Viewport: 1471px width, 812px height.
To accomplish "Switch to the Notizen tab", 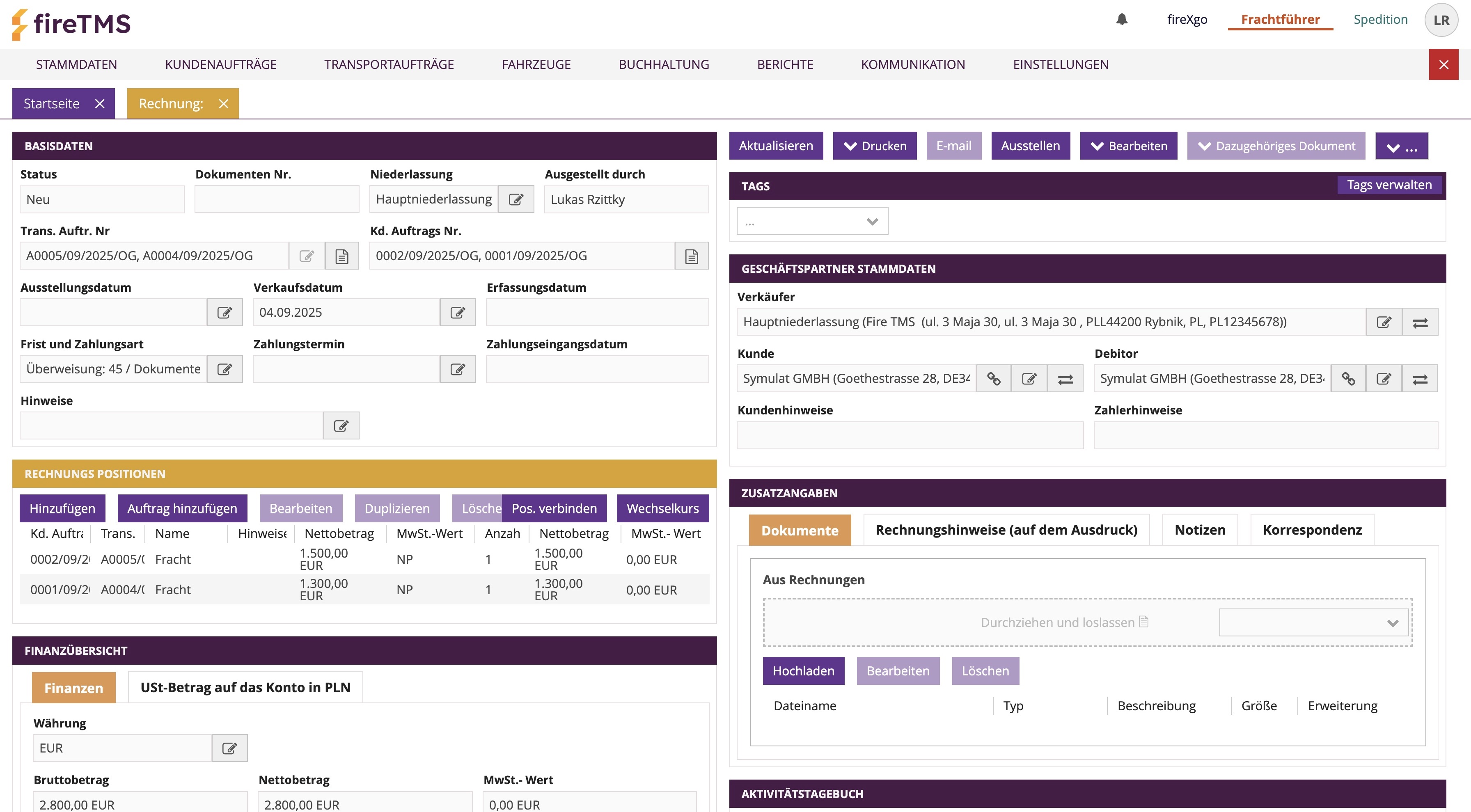I will 1200,530.
